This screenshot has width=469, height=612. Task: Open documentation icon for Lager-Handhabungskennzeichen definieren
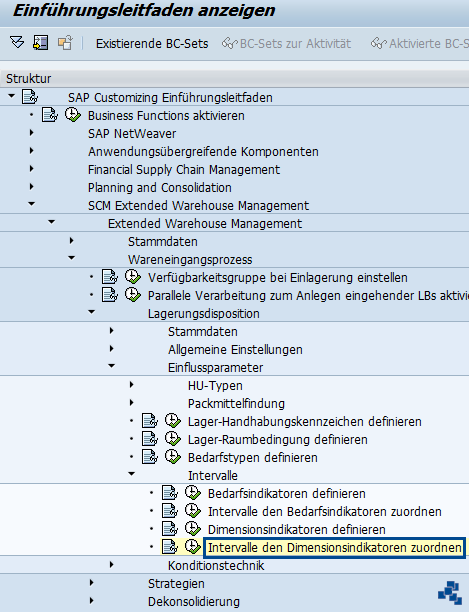[150, 421]
